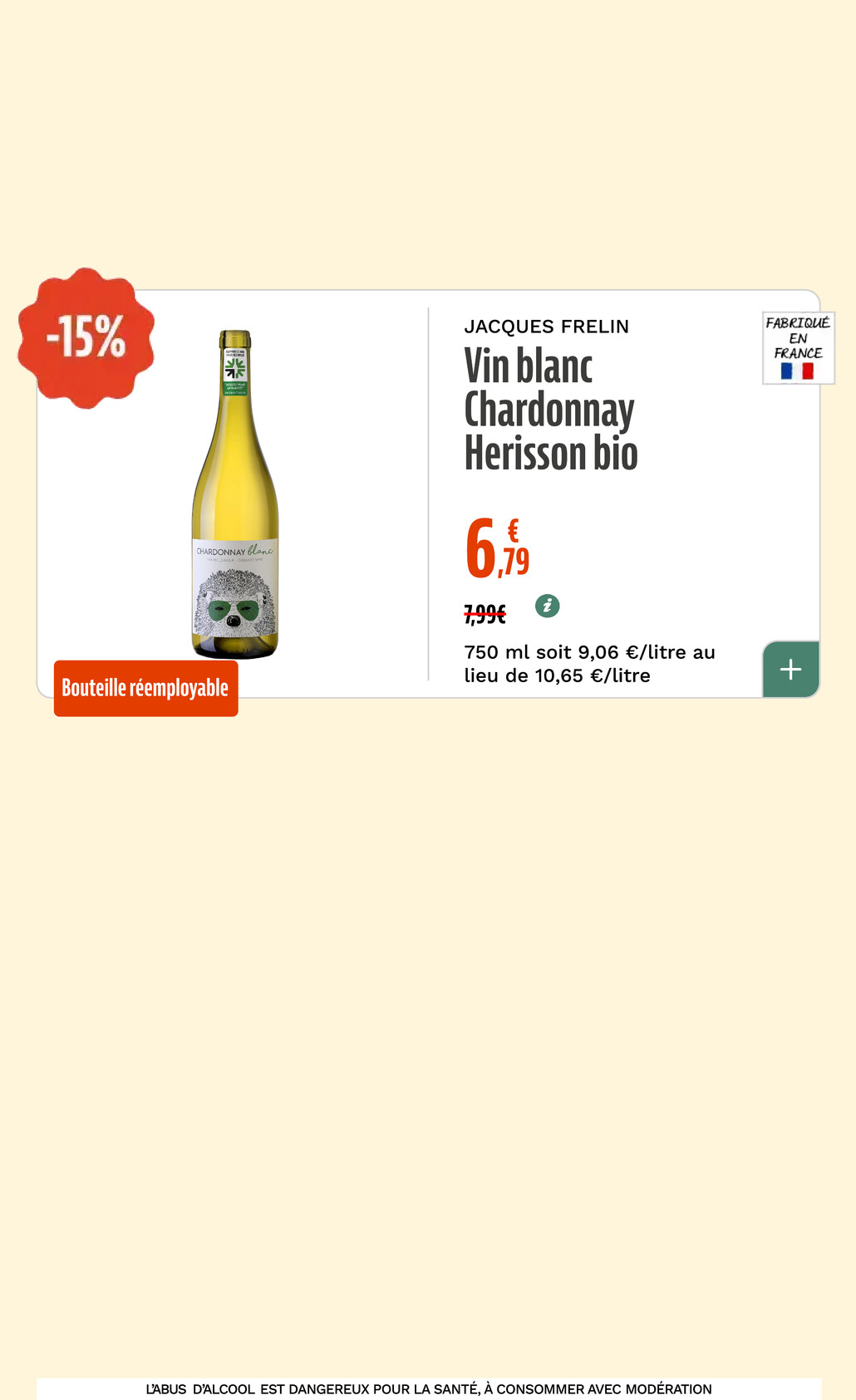Click the Herisson bio line of title
This screenshot has height=1400, width=856.
551,454
